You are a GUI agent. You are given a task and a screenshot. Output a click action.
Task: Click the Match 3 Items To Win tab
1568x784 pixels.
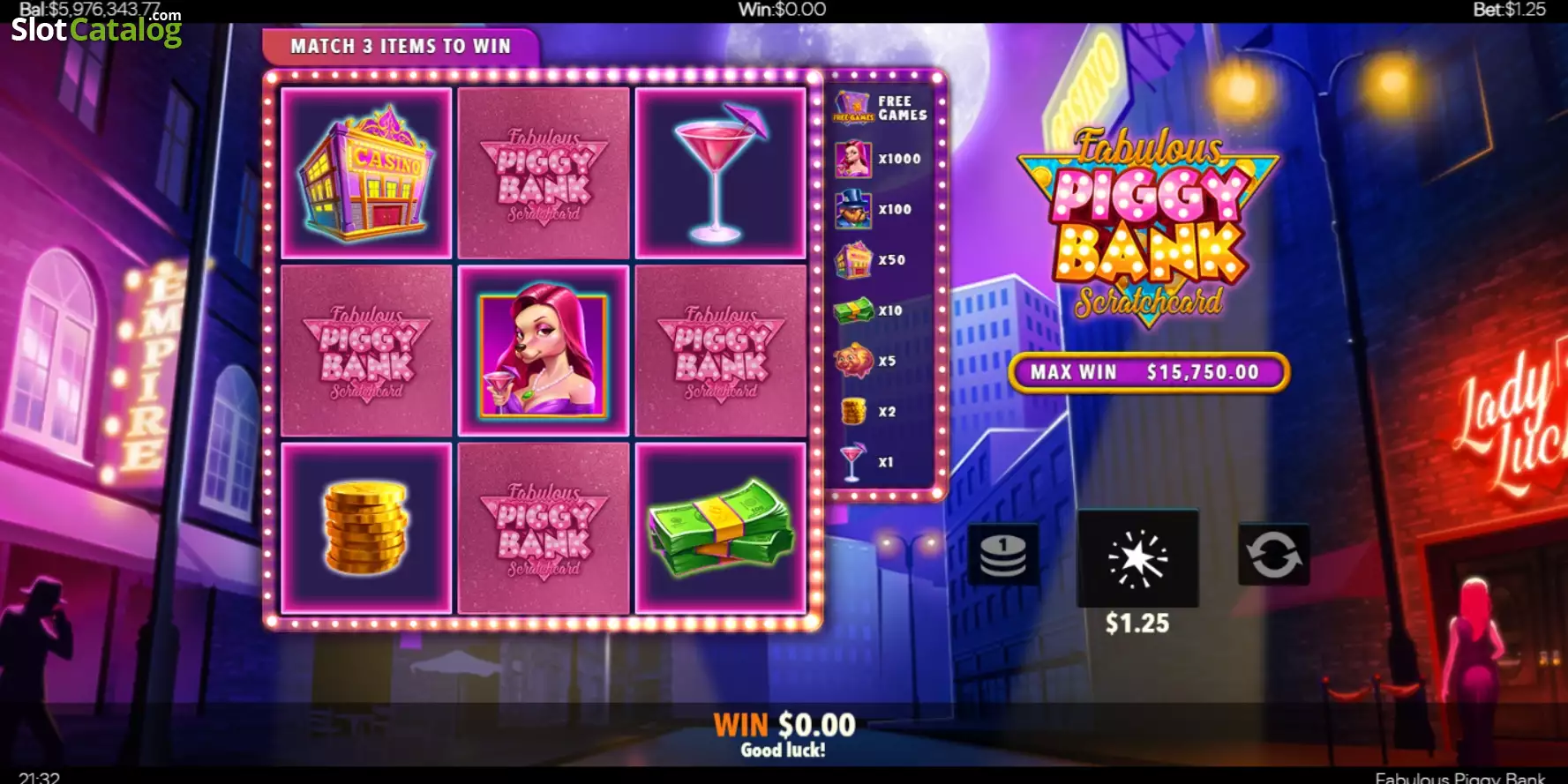pyautogui.click(x=401, y=46)
